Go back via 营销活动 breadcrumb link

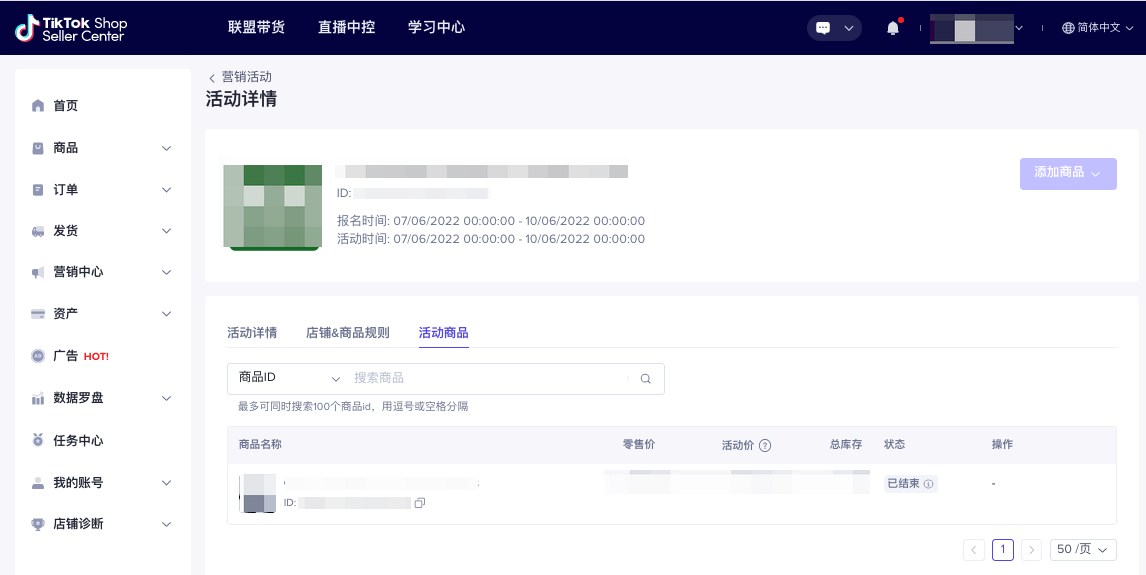coord(246,77)
